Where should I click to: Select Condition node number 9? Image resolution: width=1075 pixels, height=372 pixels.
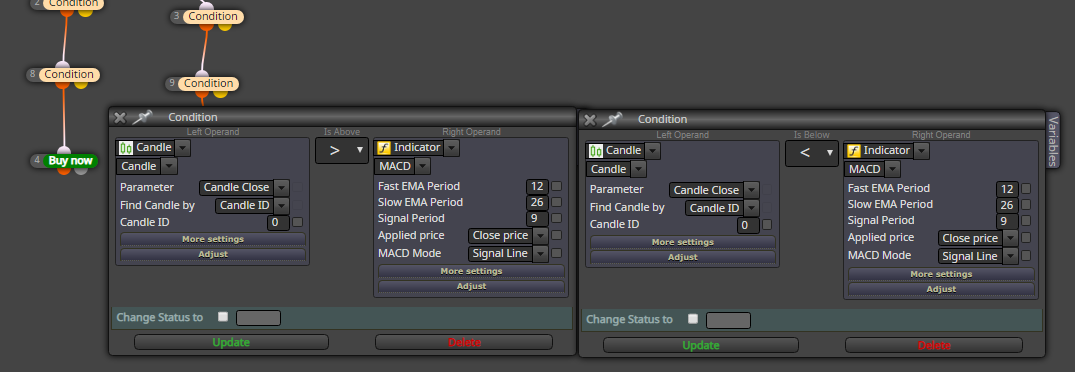[x=208, y=84]
